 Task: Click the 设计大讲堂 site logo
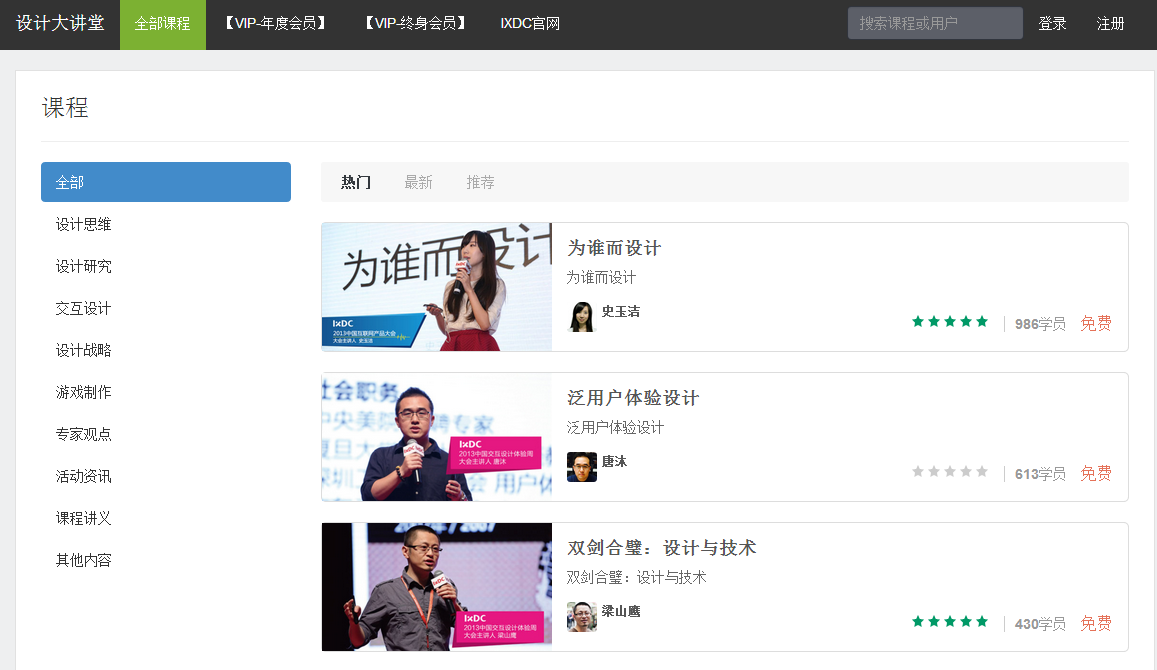60,24
